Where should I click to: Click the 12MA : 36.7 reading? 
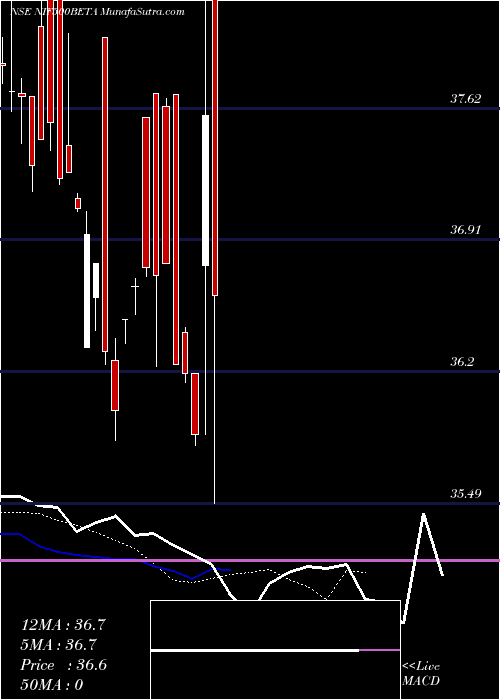[x=63, y=625]
